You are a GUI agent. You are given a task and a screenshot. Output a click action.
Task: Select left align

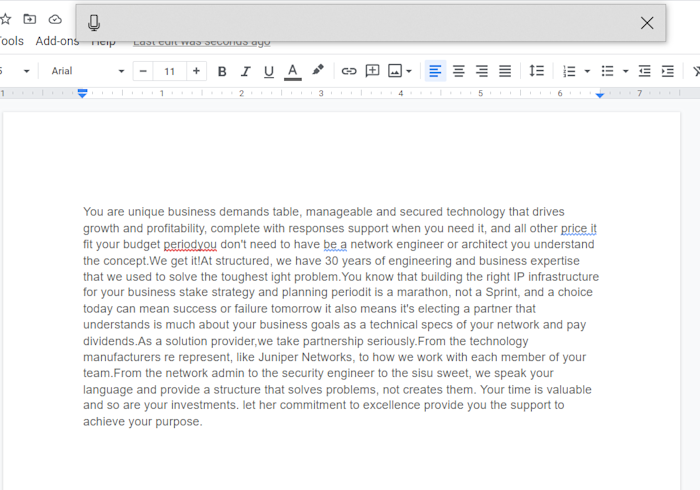pos(435,71)
